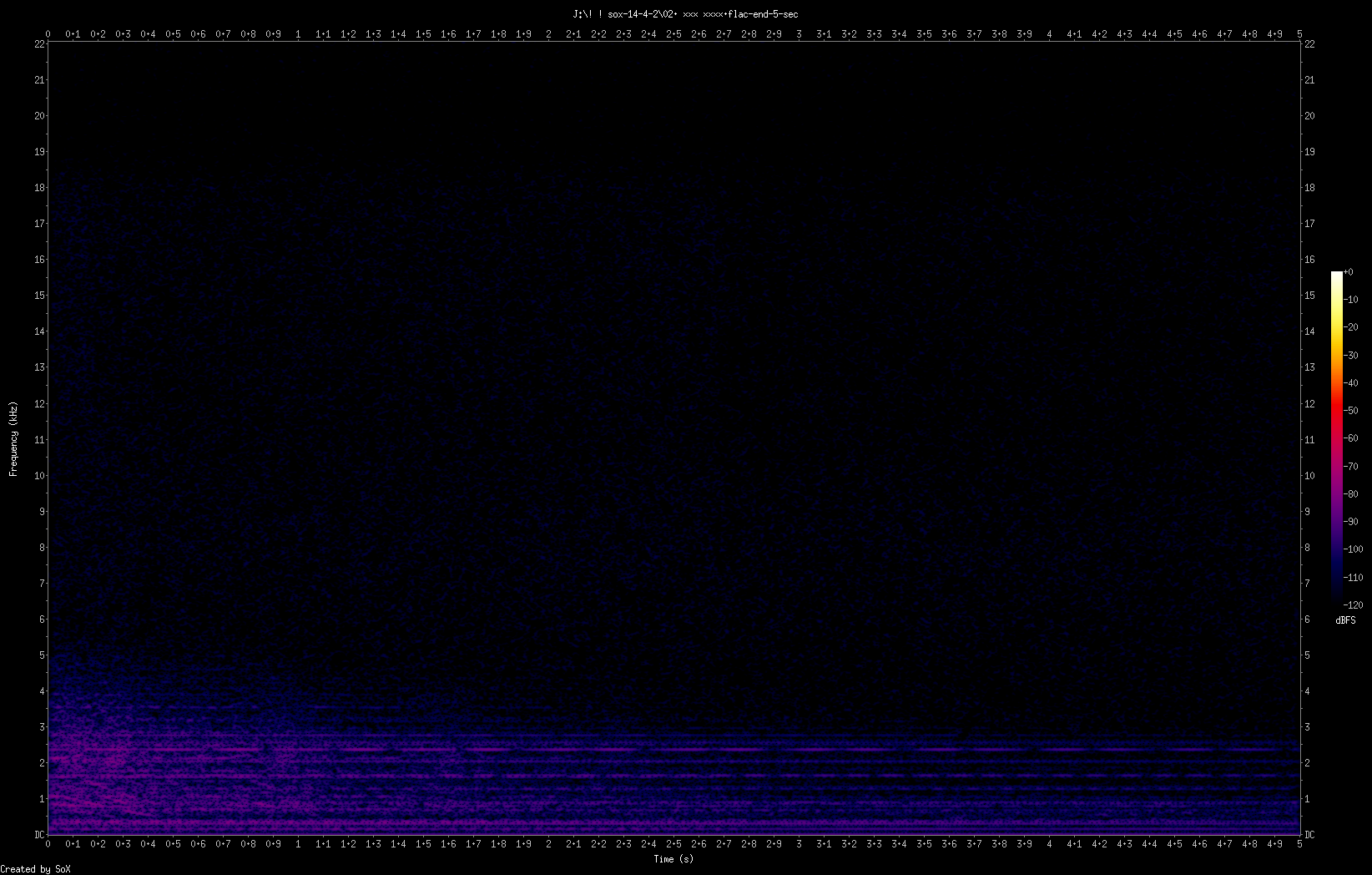This screenshot has width=1372, height=875.
Task: Click "0" on the top time axis
Action: coord(48,34)
